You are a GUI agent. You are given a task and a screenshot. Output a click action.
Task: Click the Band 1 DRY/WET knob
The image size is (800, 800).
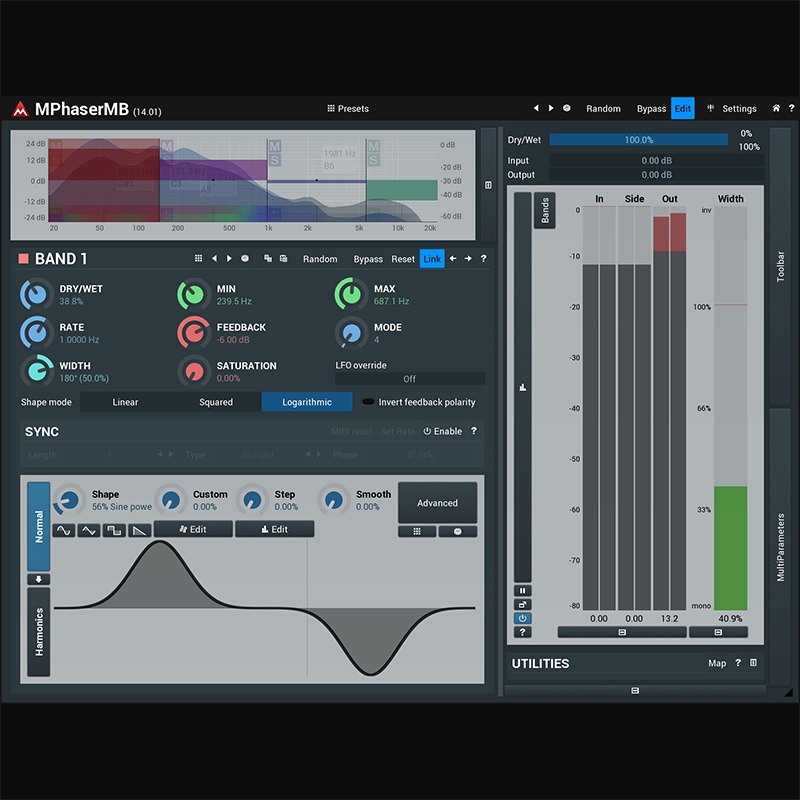(x=37, y=294)
